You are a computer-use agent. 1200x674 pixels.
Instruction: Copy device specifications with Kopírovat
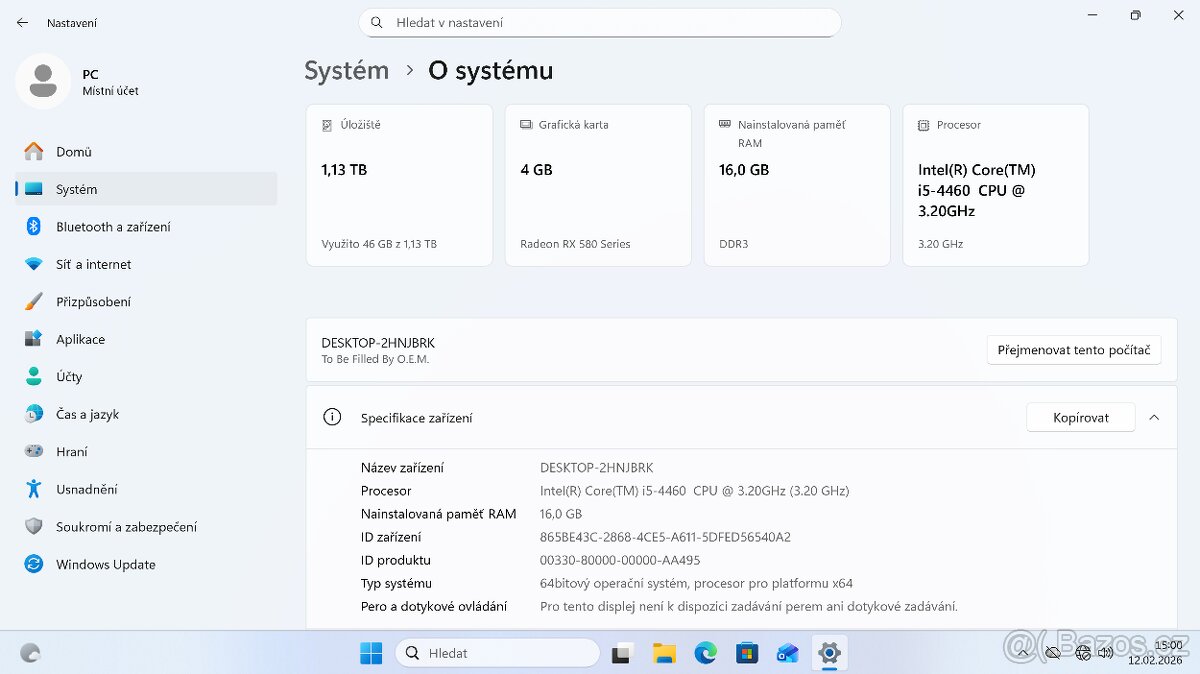(x=1080, y=417)
